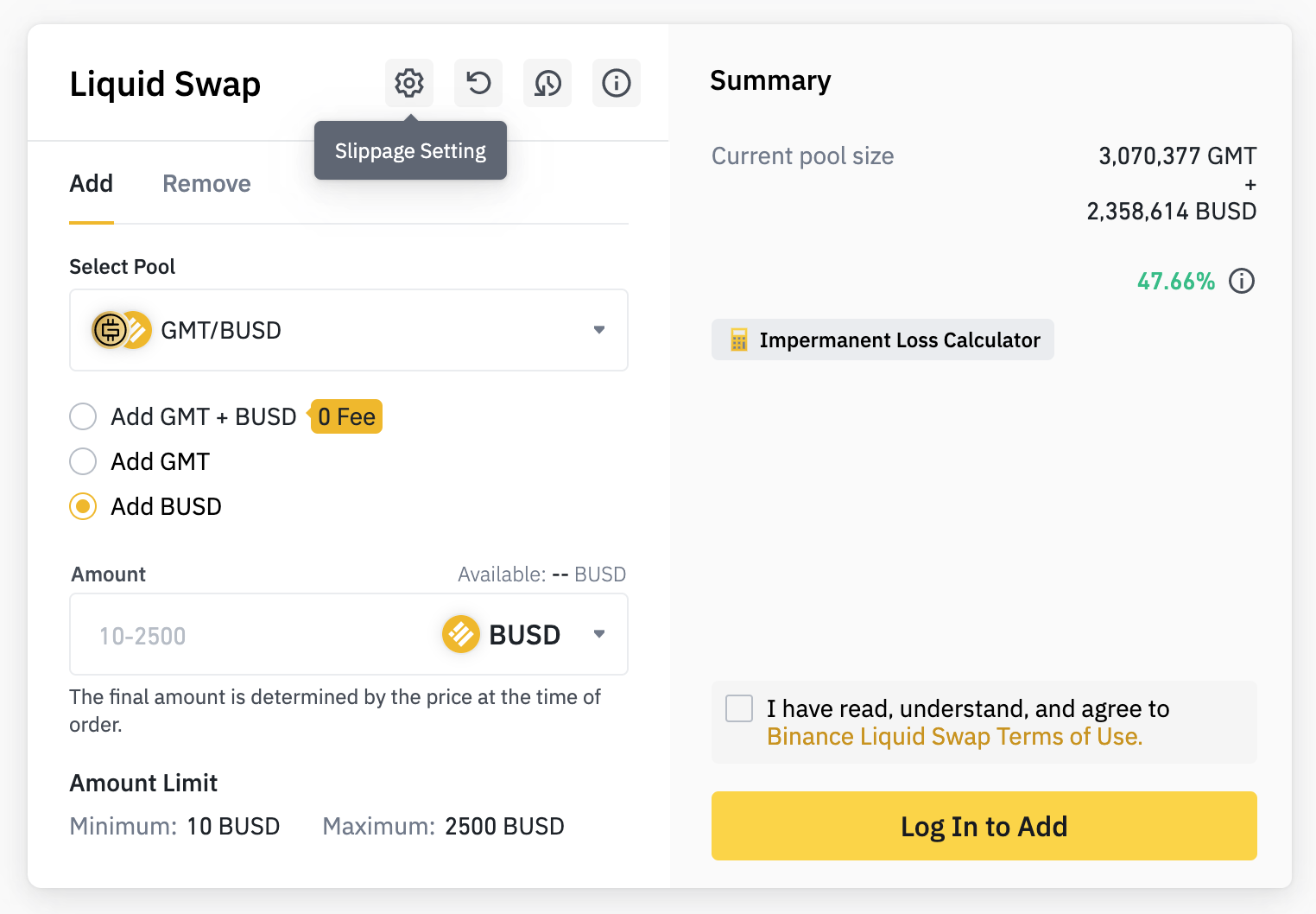Click the BUSD coin icon in Amount field
The image size is (1316, 914).
pos(461,634)
